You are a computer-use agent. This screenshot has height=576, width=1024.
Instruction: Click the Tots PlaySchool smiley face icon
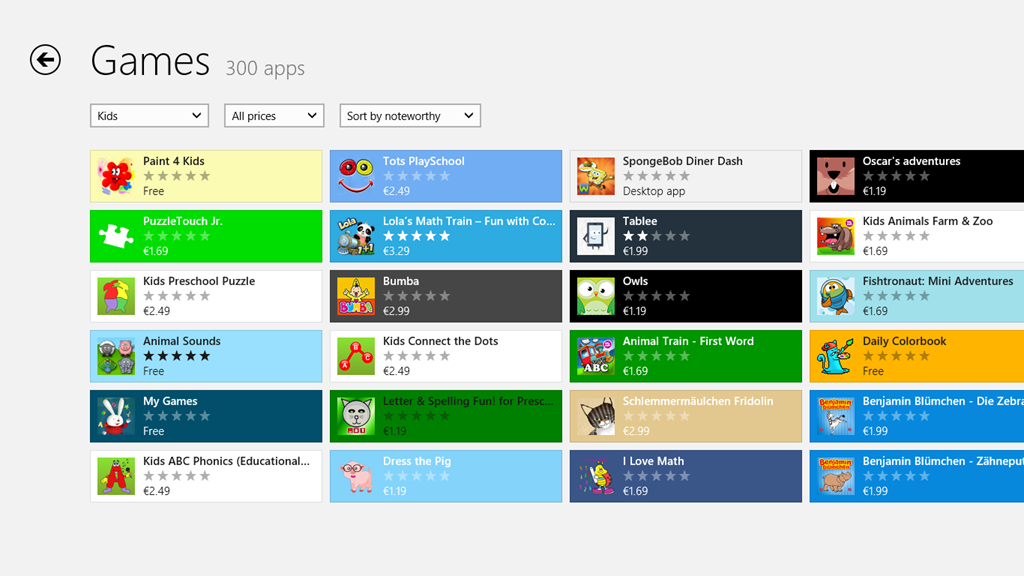pyautogui.click(x=356, y=177)
